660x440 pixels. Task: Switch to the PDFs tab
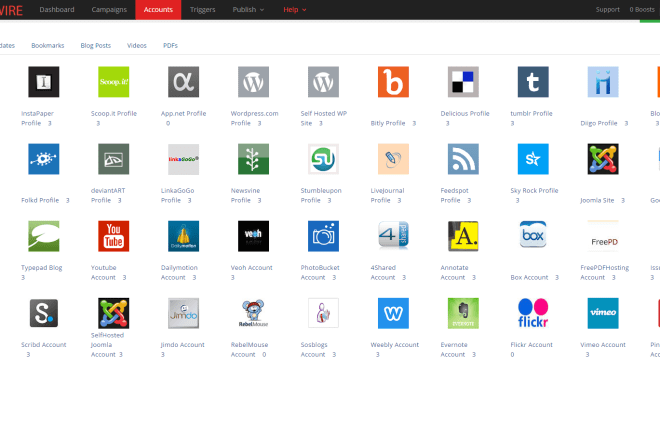coord(170,45)
